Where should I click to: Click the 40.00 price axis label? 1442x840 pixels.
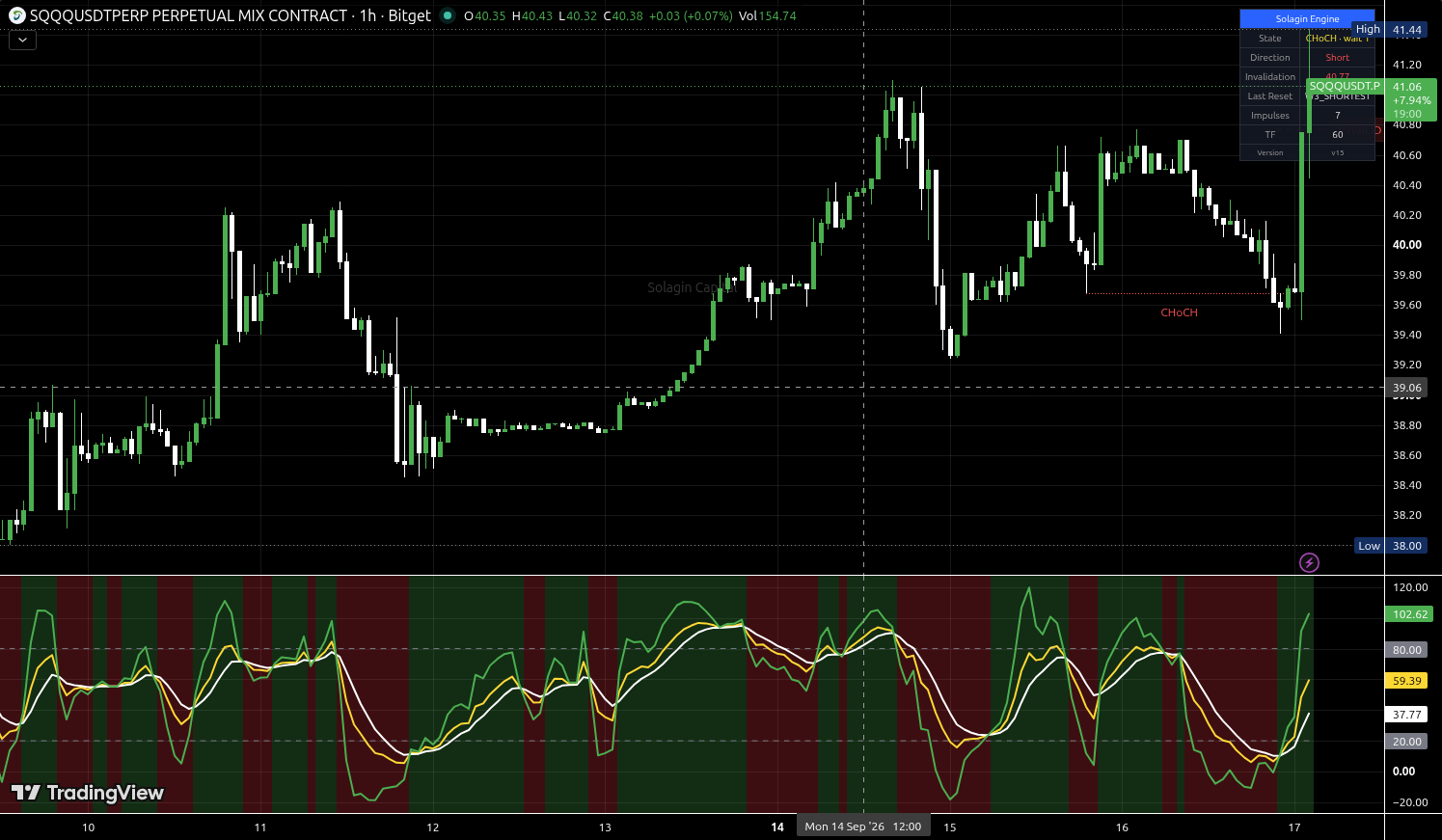(1407, 245)
